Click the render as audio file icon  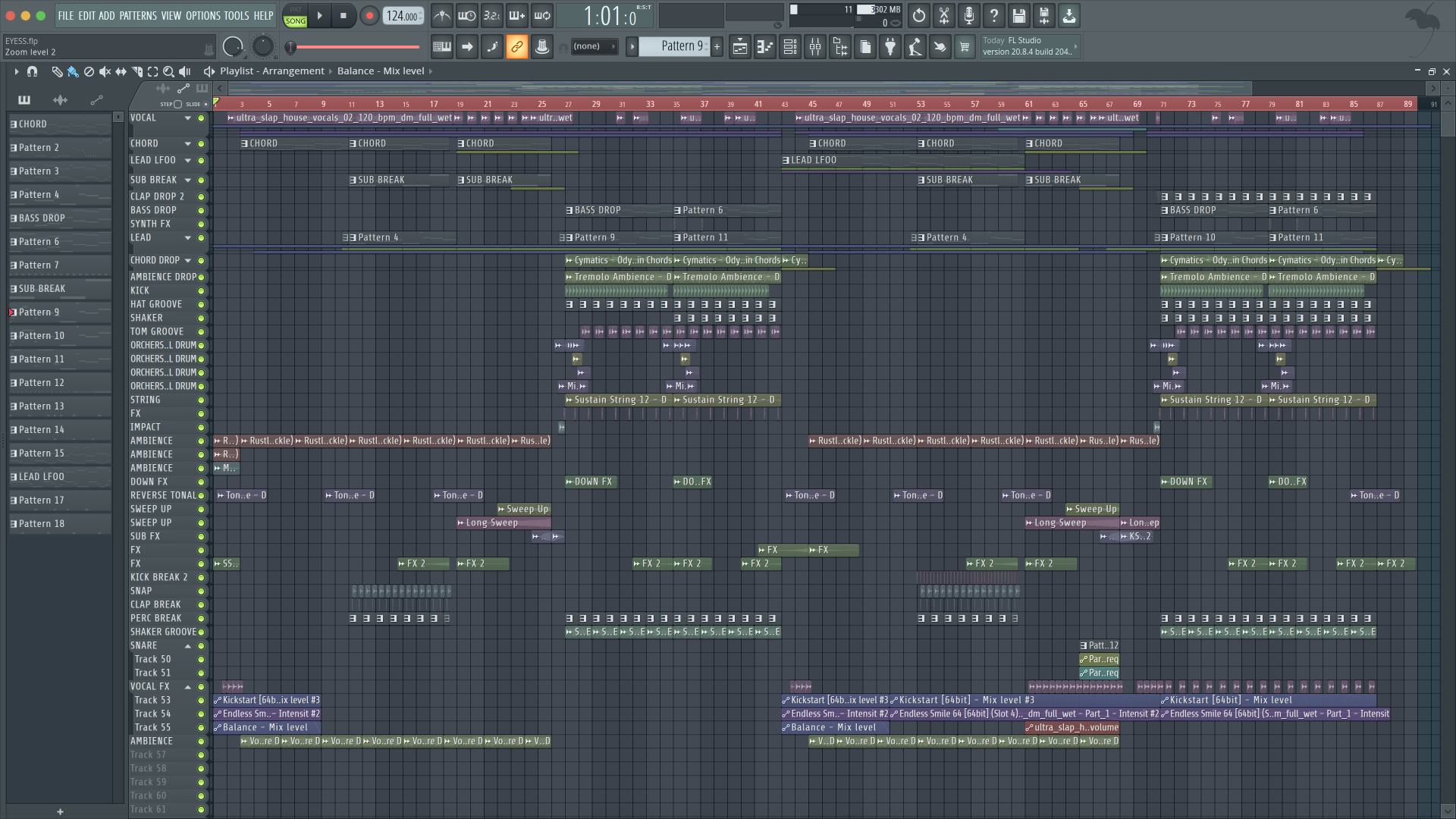click(x=1044, y=16)
